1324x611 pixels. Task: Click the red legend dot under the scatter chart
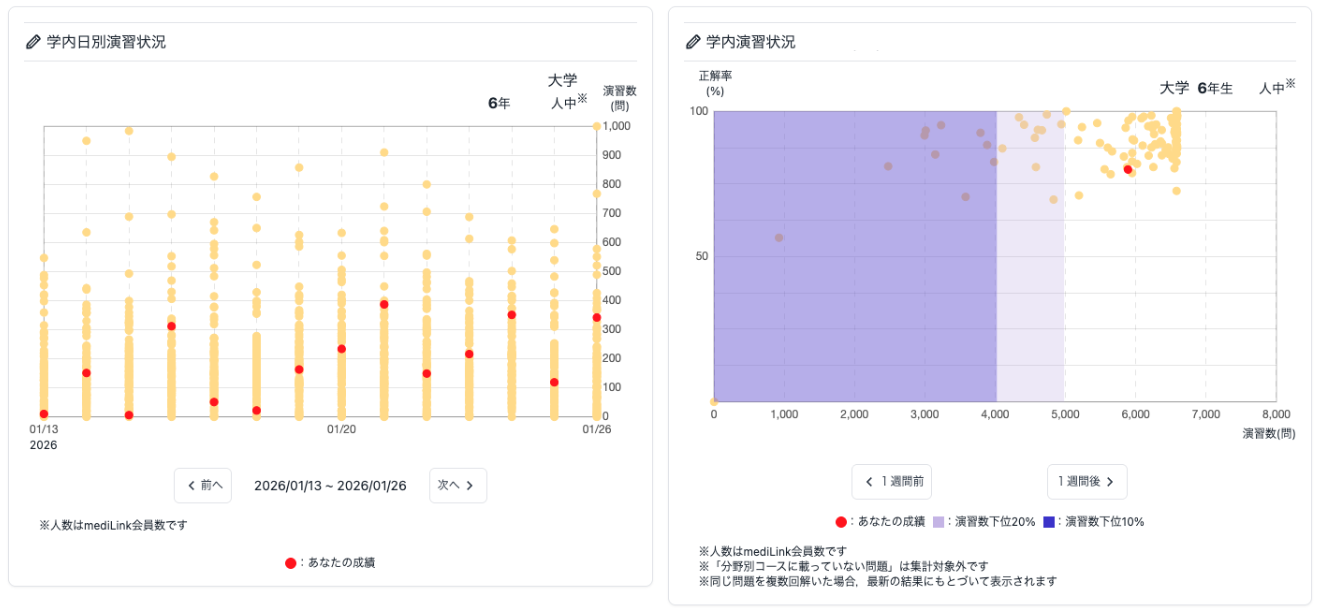(841, 522)
